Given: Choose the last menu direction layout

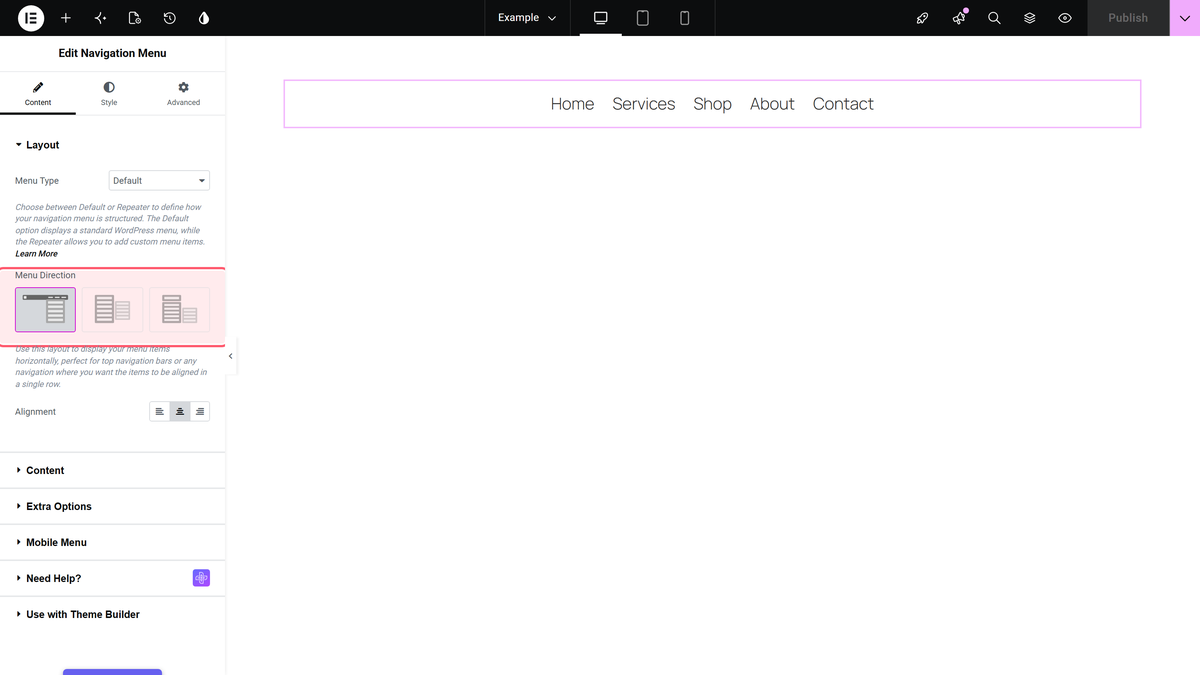Looking at the screenshot, I should [179, 310].
